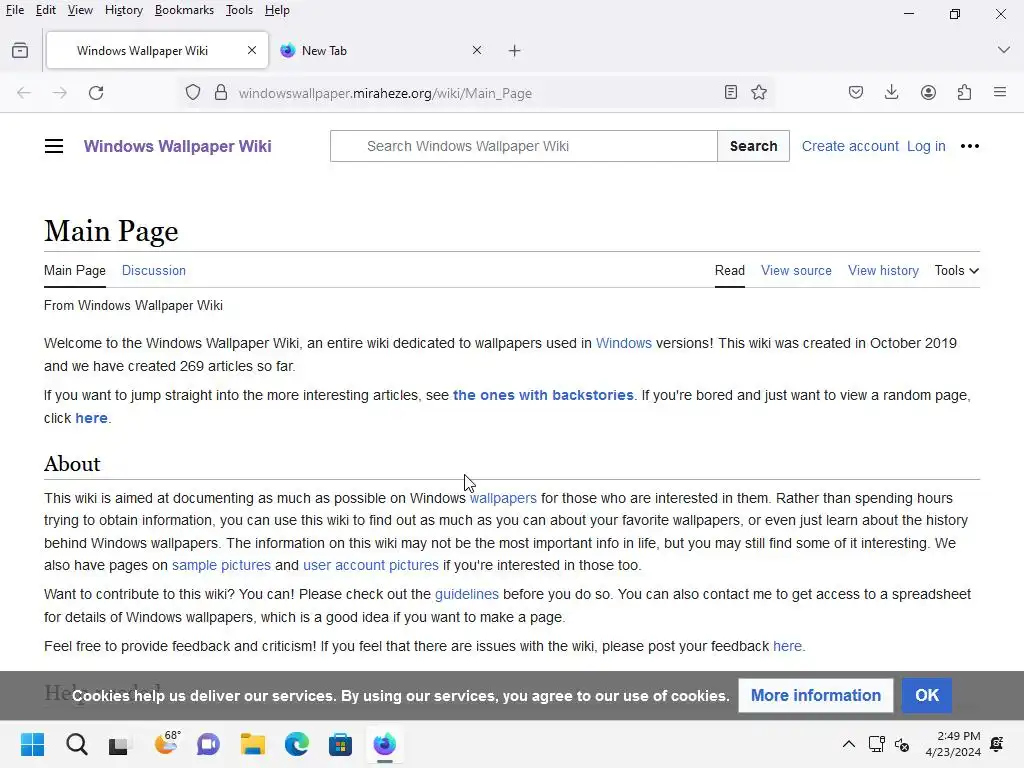Open the Tools menu in menu bar
This screenshot has height=768, width=1024.
[239, 10]
